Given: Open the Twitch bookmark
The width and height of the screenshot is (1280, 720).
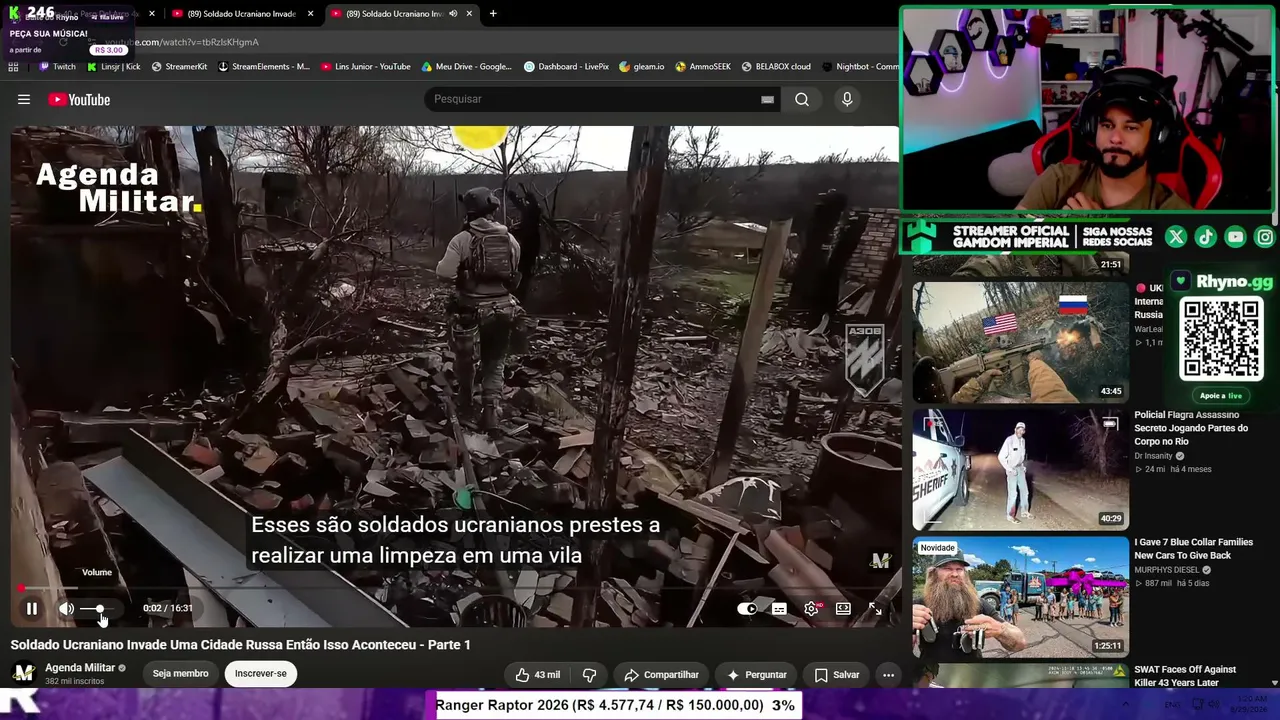Looking at the screenshot, I should (57, 67).
